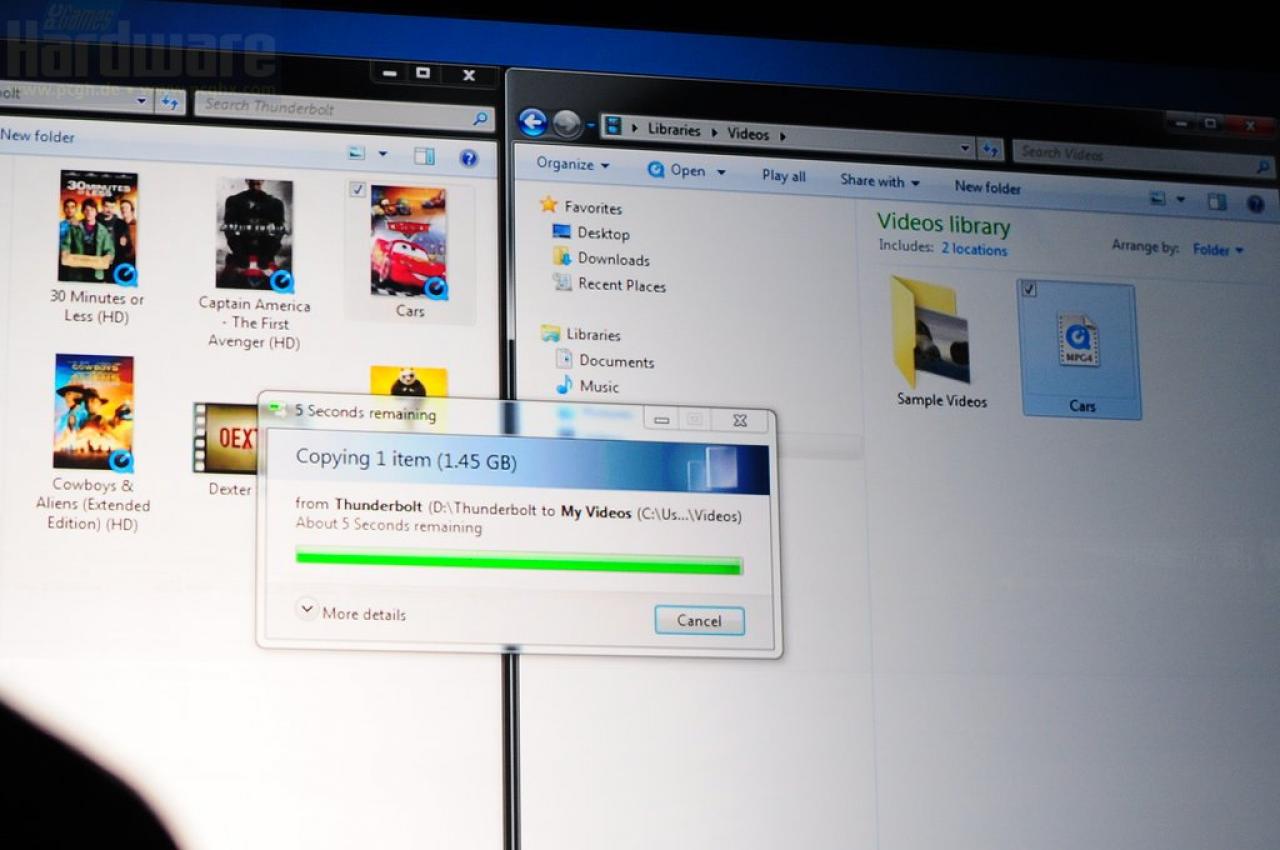
Task: Open the Organize dropdown menu
Action: click(x=572, y=164)
